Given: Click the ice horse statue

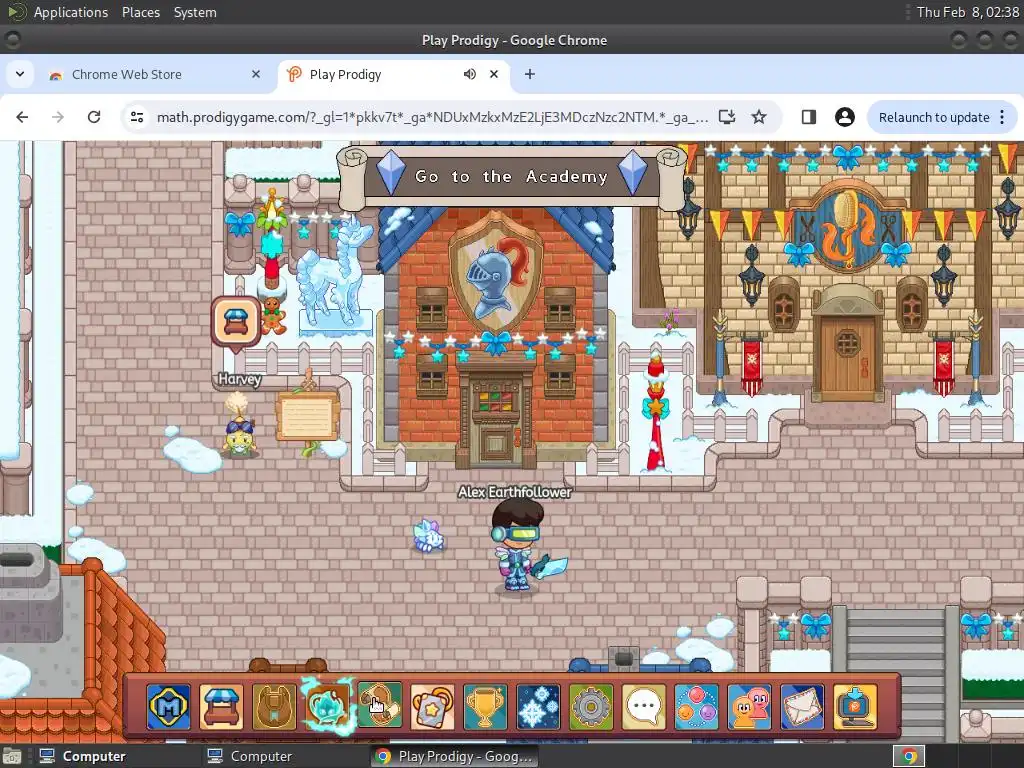Looking at the screenshot, I should 334,277.
